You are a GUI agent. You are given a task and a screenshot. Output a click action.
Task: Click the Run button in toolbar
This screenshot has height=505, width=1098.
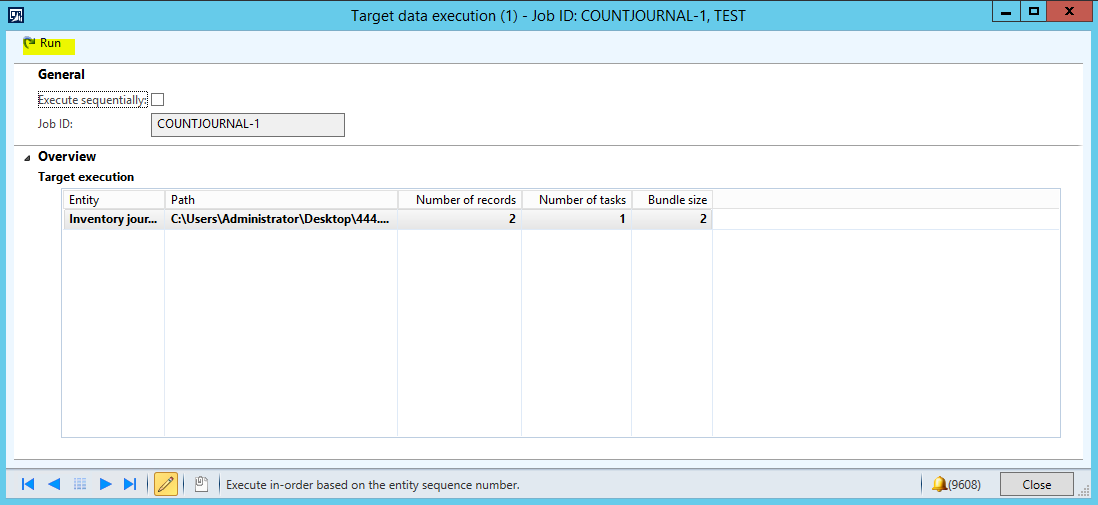pos(42,43)
